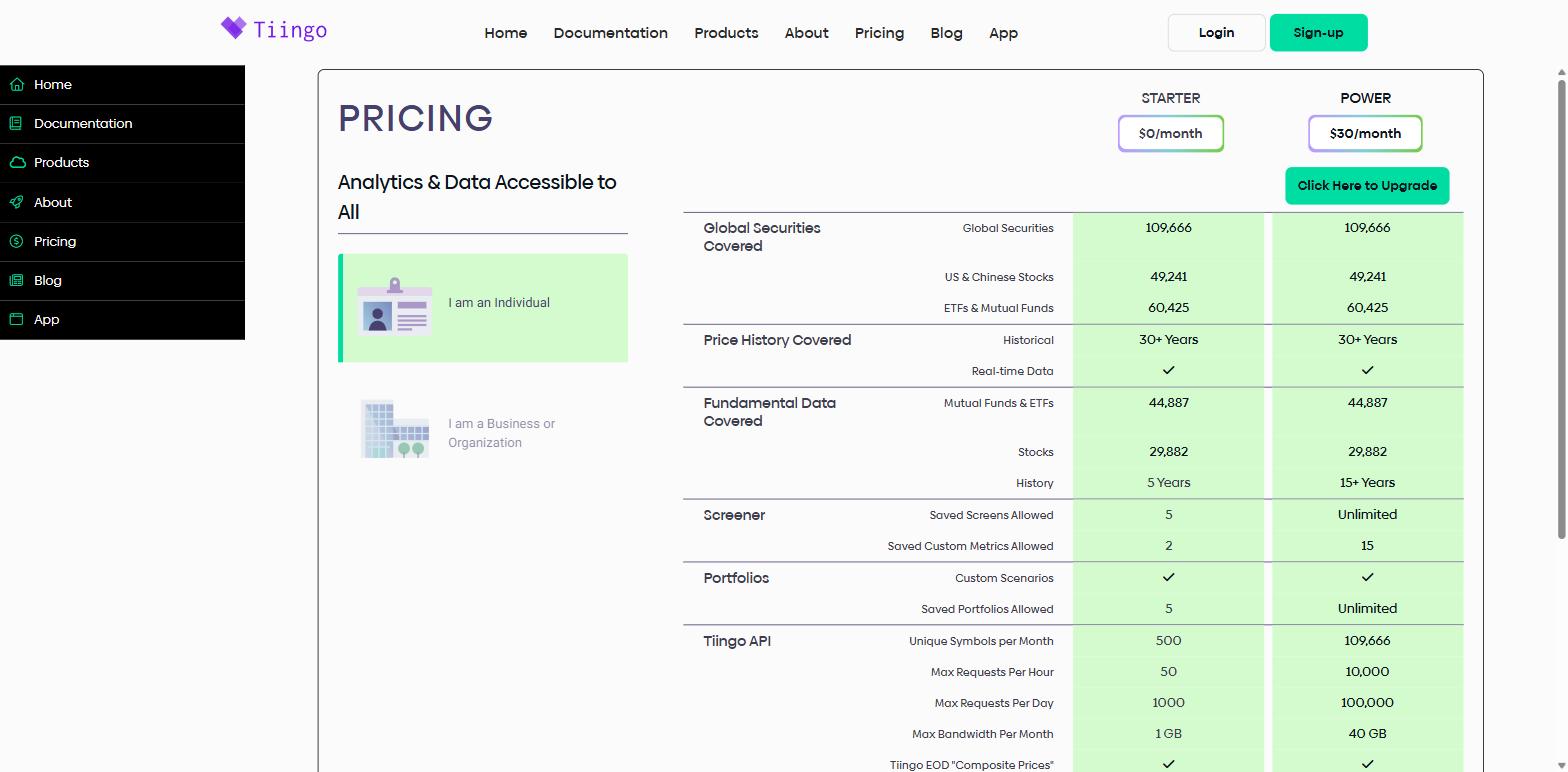This screenshot has width=1568, height=772.
Task: Click the Starter Tiingo EOD Composite Prices checkmark
Action: point(1168,764)
